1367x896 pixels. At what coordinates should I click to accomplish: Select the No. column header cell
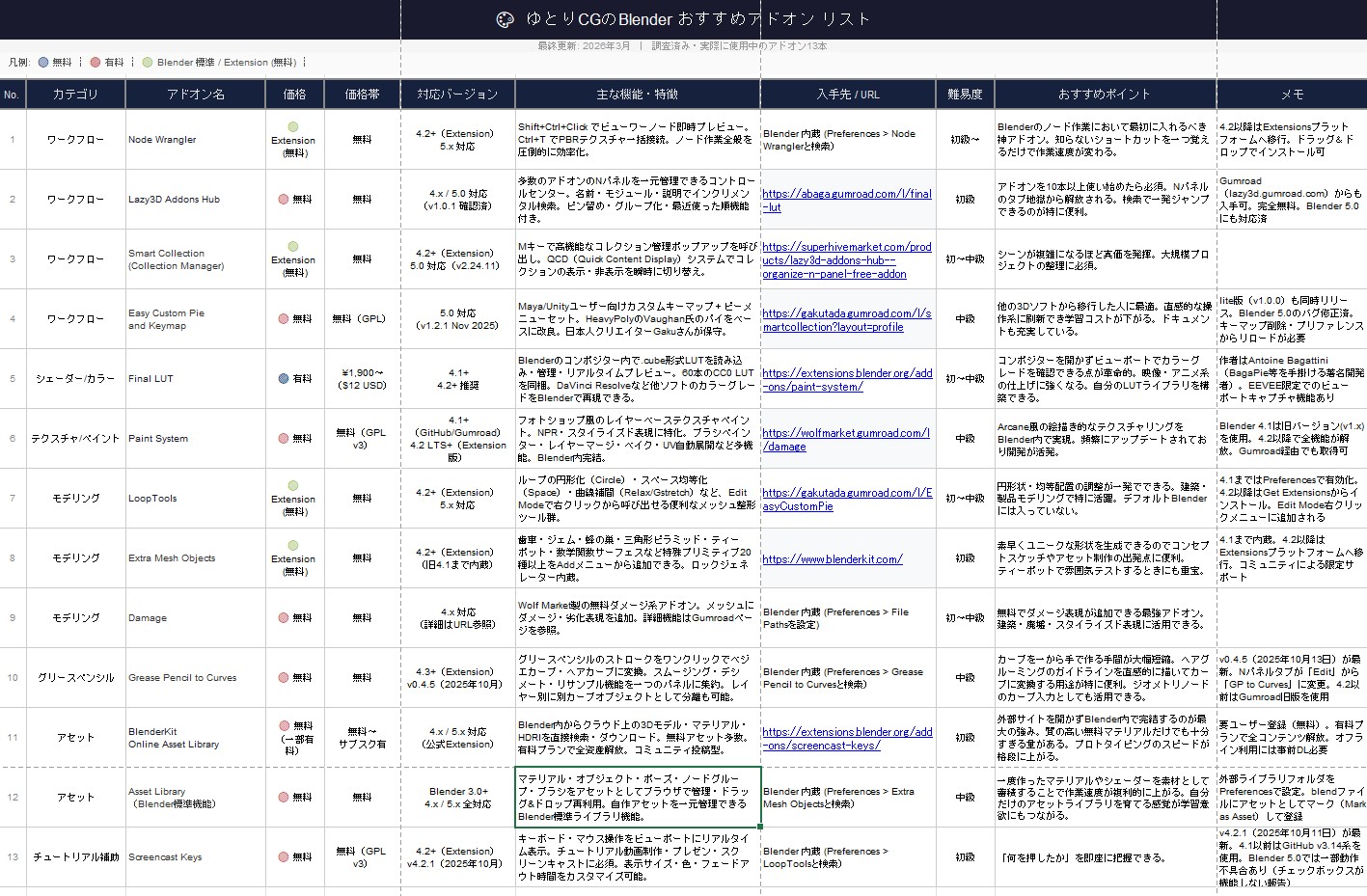[x=13, y=94]
